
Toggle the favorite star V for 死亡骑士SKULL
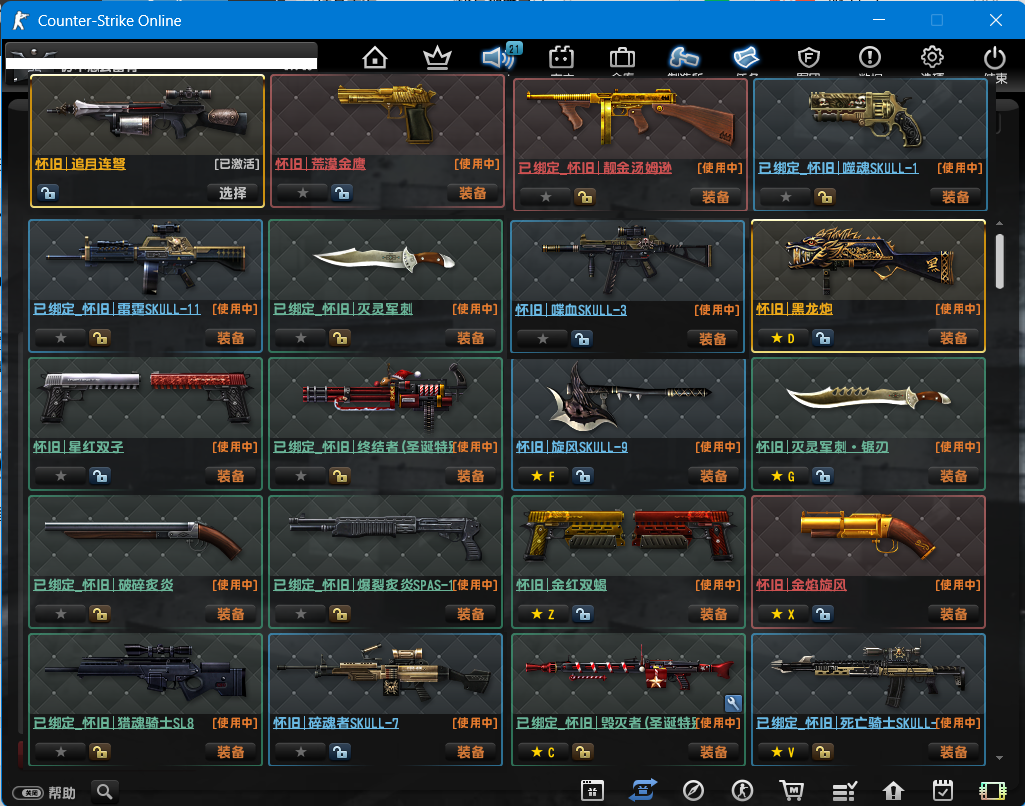click(783, 752)
